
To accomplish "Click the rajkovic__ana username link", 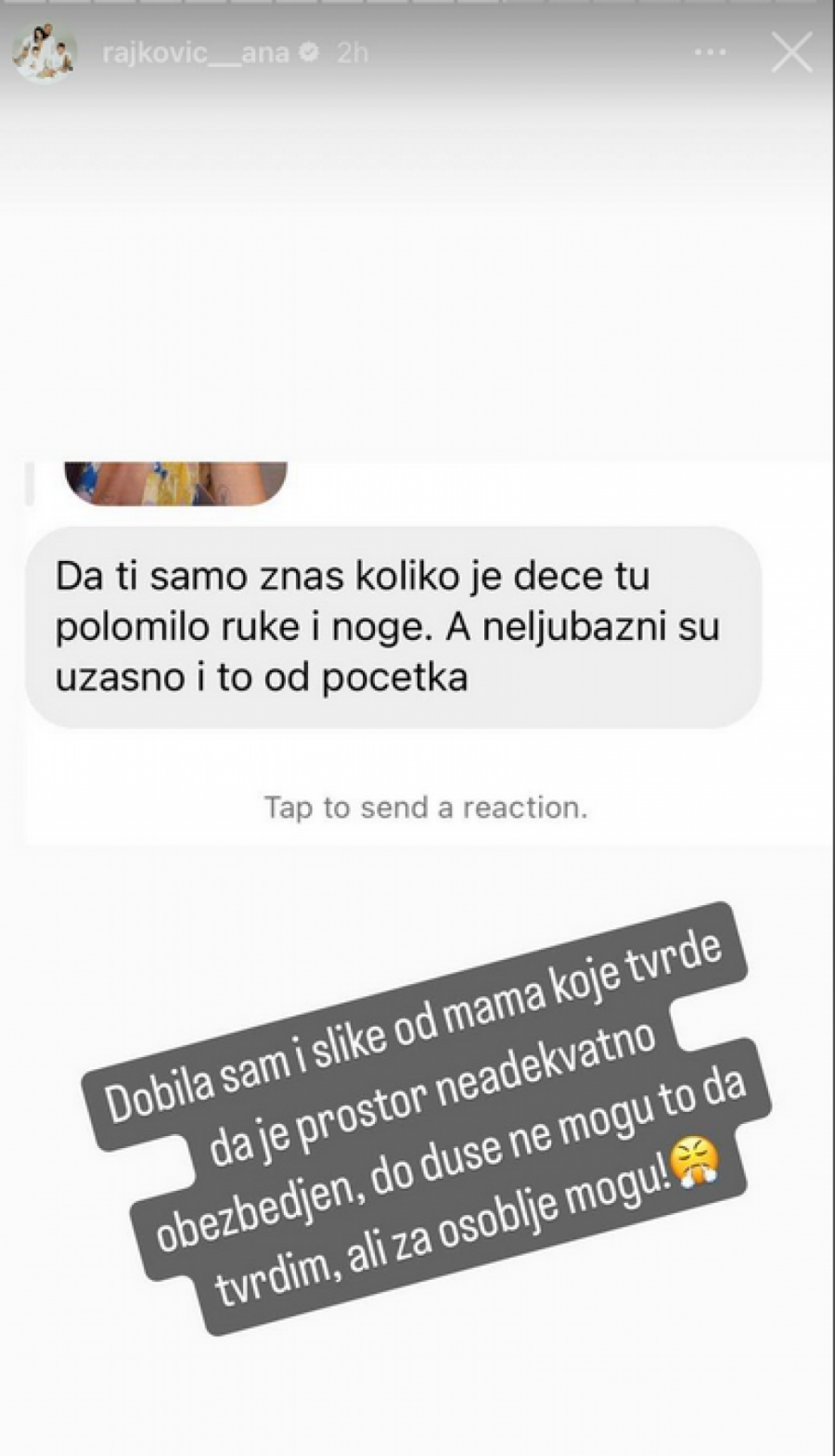I will 196,54.
